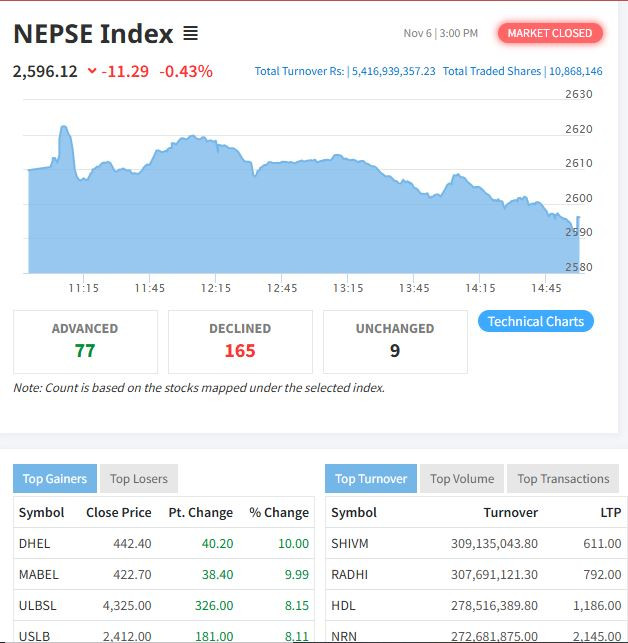Open SHIVM in the turnover table
The height and width of the screenshot is (643, 628).
(350, 543)
